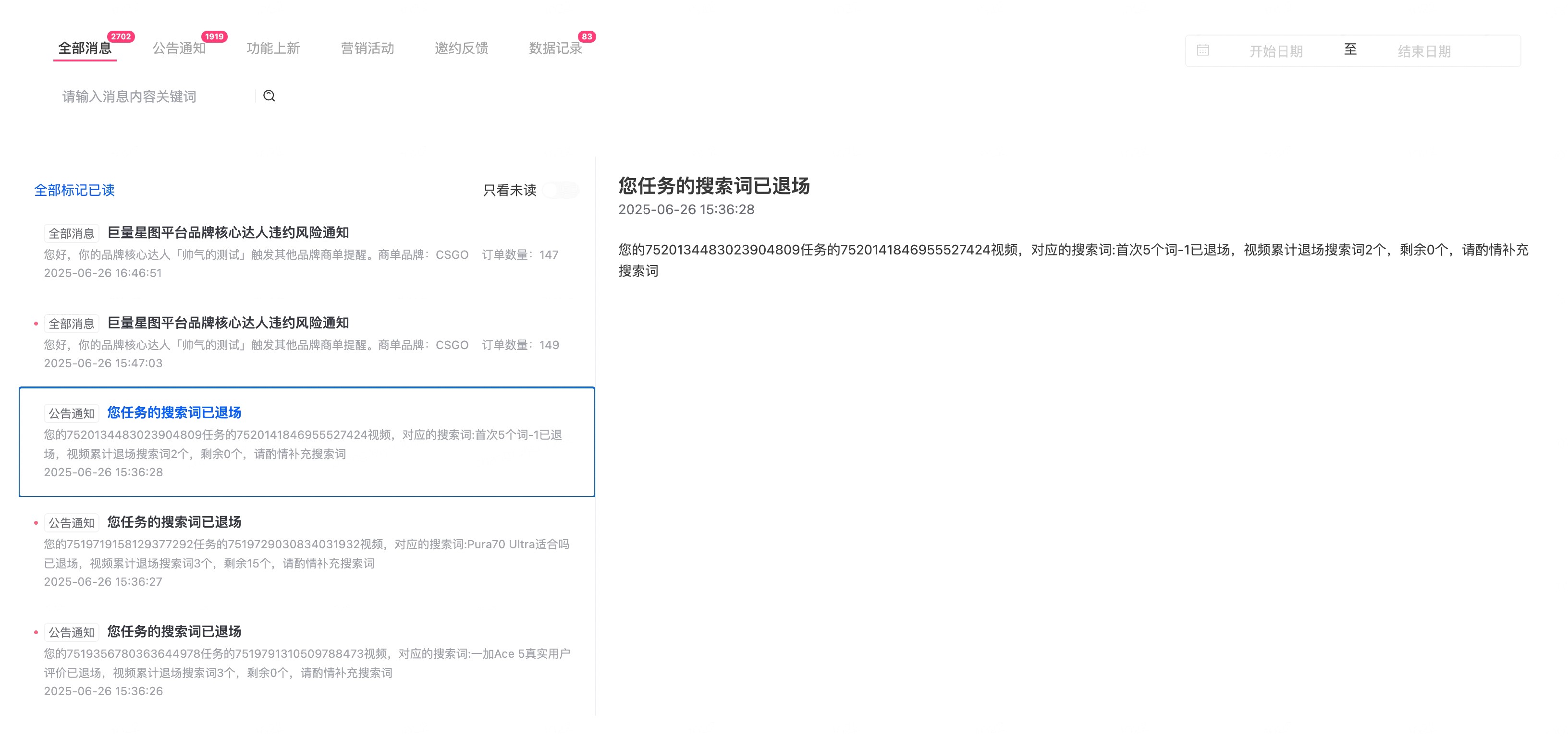Click the detail message body text
Viewport: 1568px width, 748px height.
1073,260
